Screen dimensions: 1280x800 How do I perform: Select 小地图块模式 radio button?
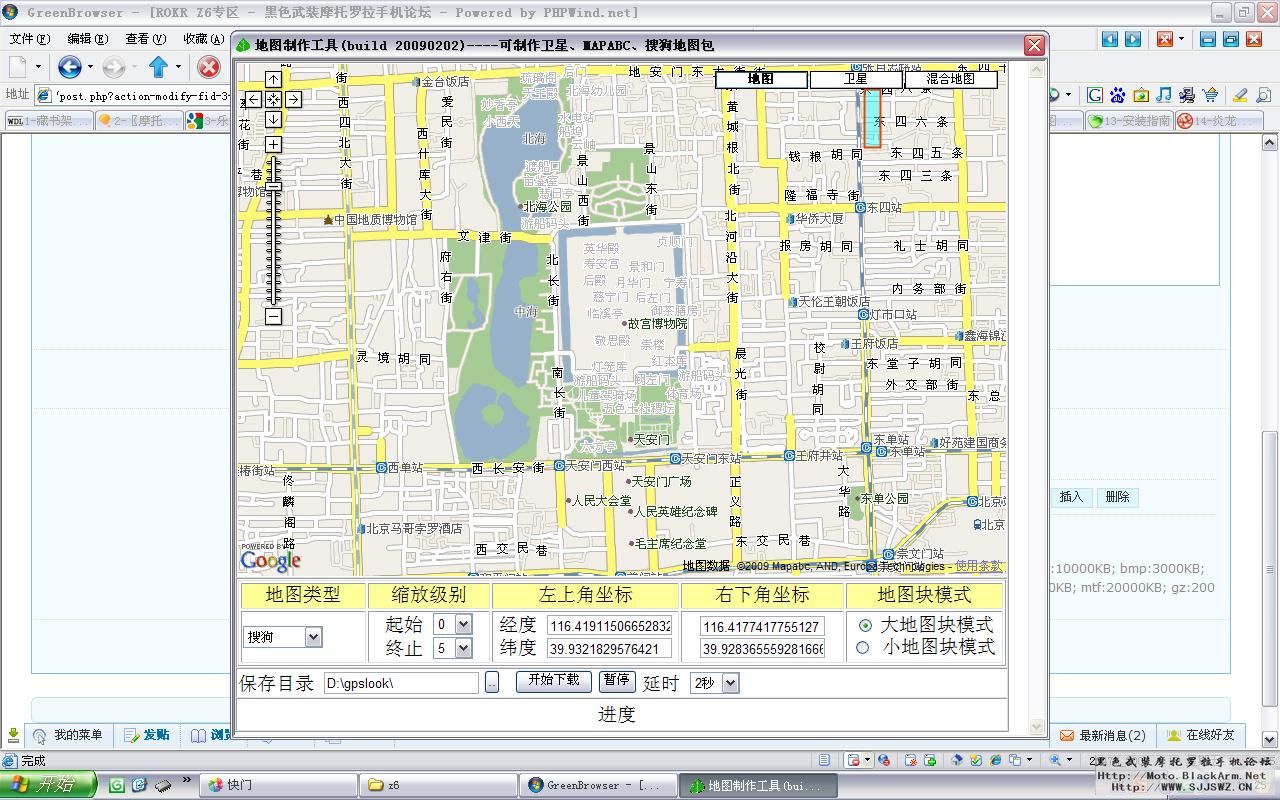(862, 647)
